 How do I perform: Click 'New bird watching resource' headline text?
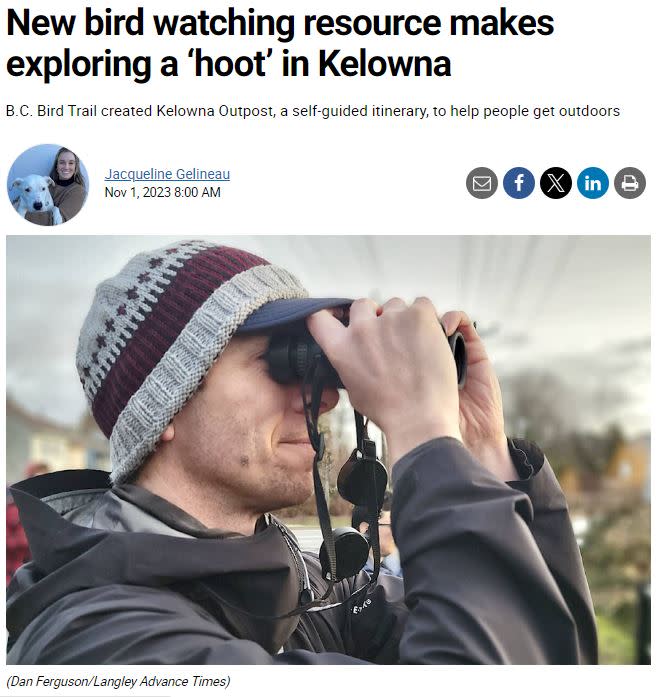point(225,23)
